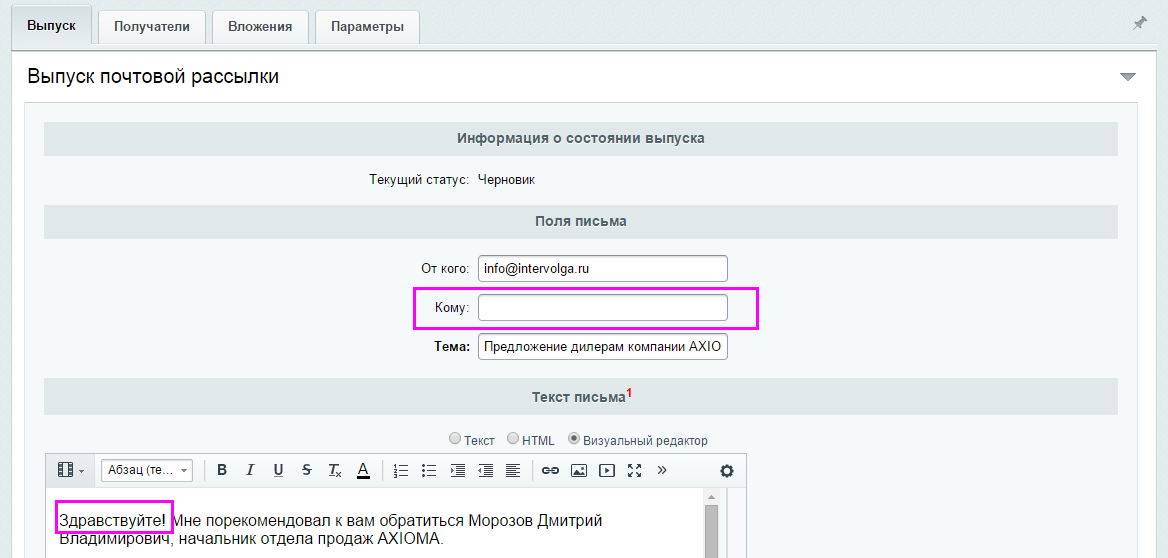Open the text color picker
Image resolution: width=1168 pixels, height=558 pixels.
click(x=363, y=470)
